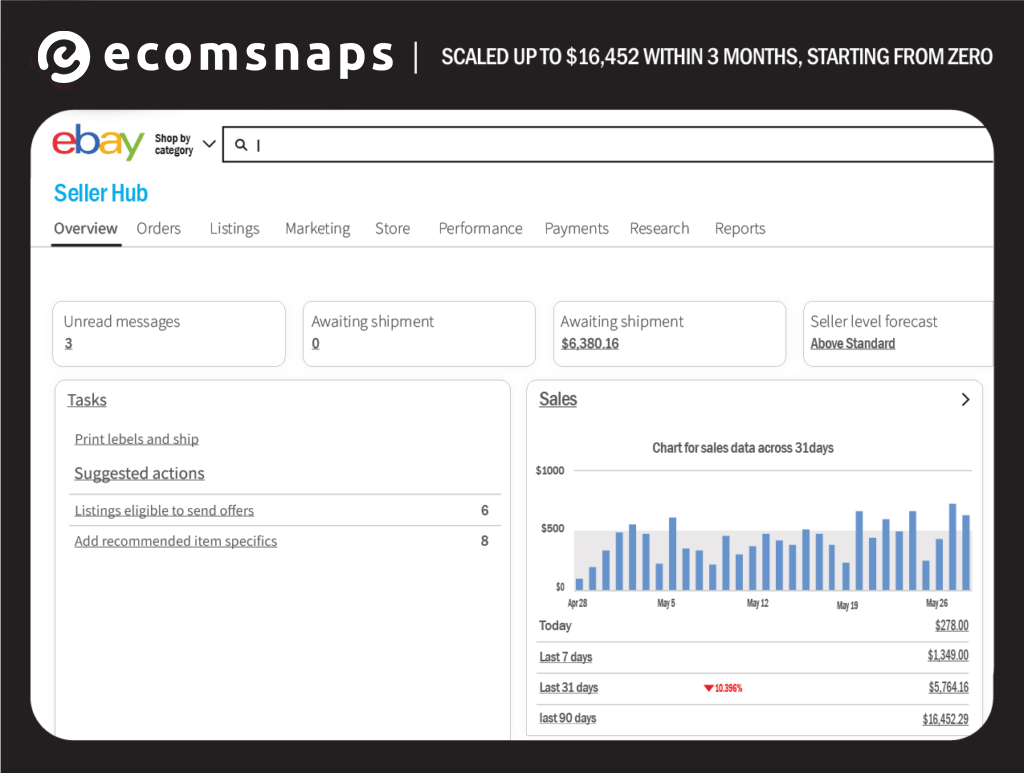The image size is (1024, 773).
Task: Open the Last 31 days link
Action: 569,687
